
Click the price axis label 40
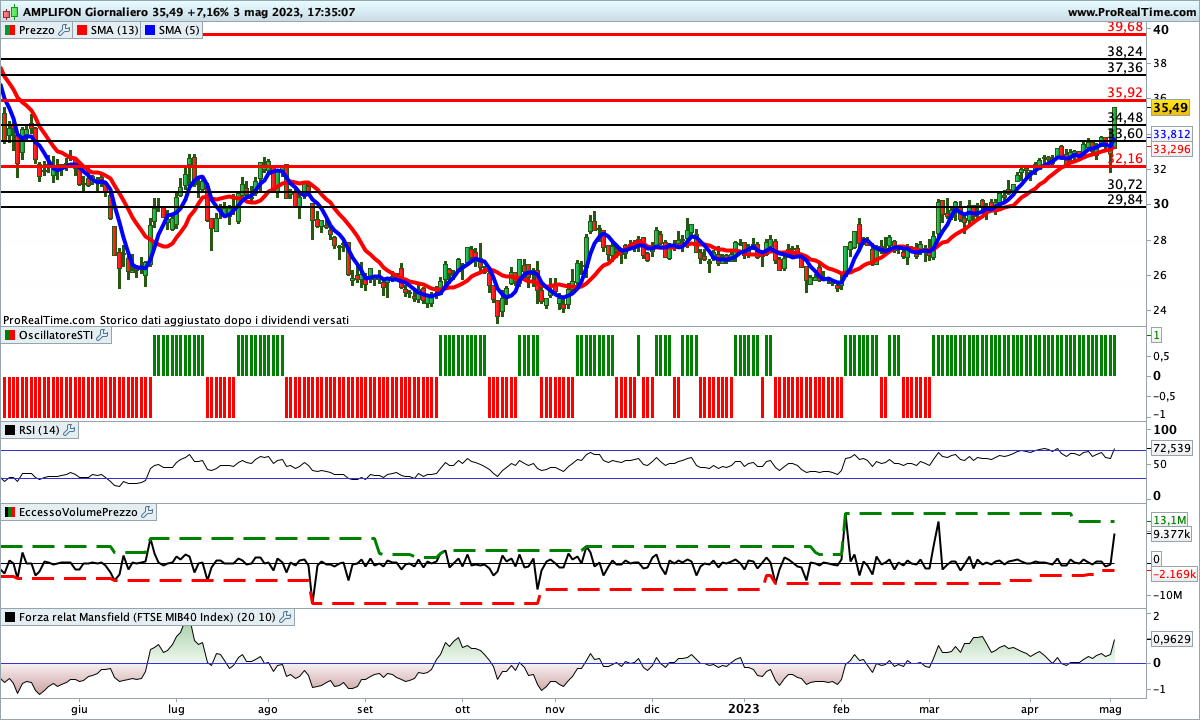click(x=1161, y=30)
